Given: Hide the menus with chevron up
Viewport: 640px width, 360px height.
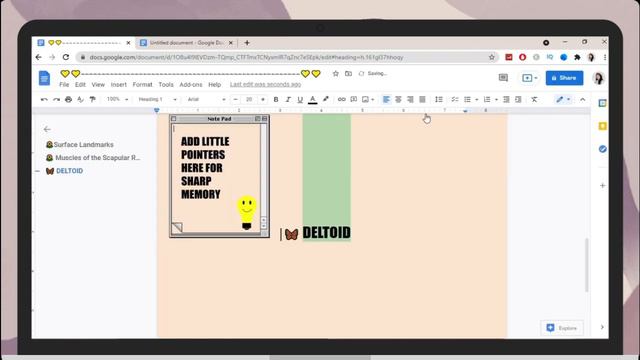Looking at the screenshot, I should coord(582,99).
